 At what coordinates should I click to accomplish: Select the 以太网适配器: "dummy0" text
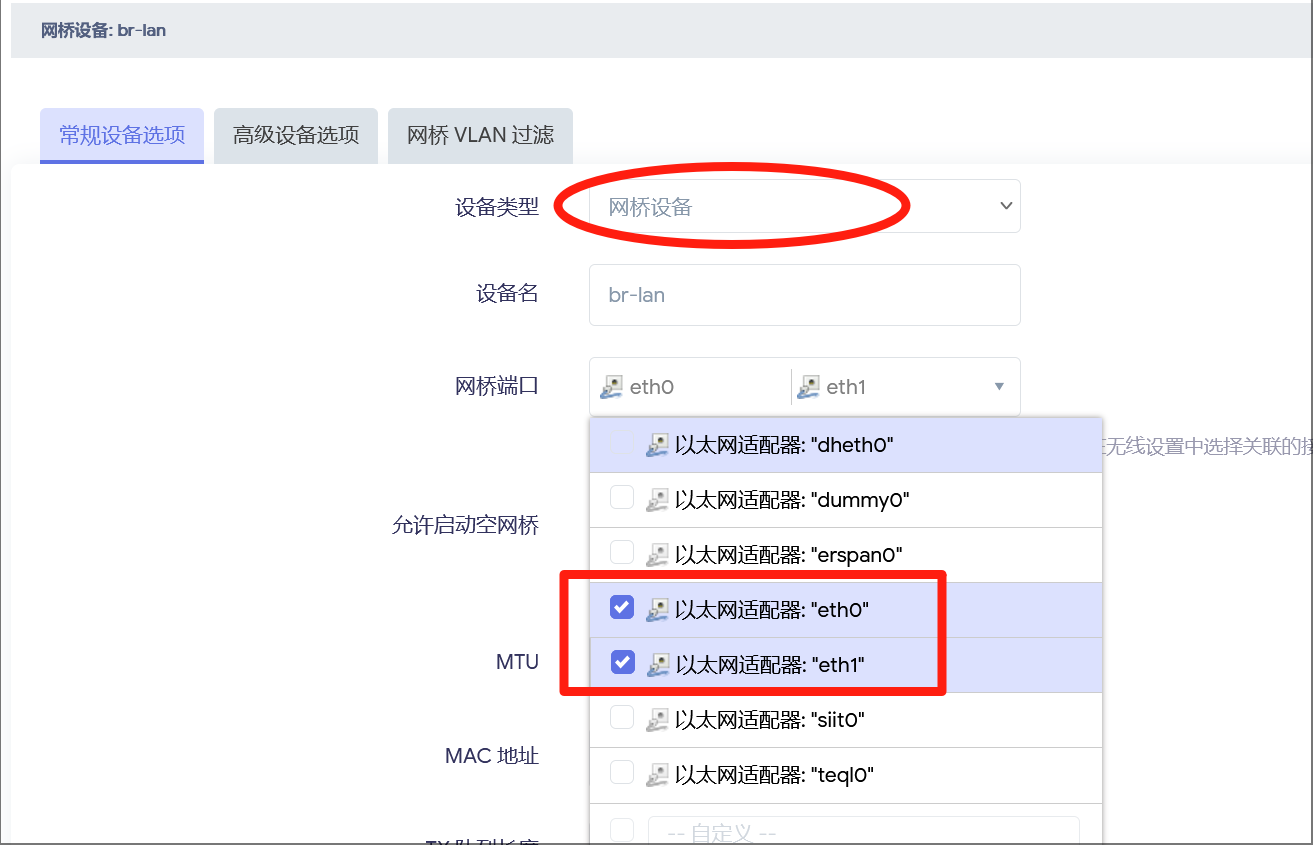coord(792,499)
